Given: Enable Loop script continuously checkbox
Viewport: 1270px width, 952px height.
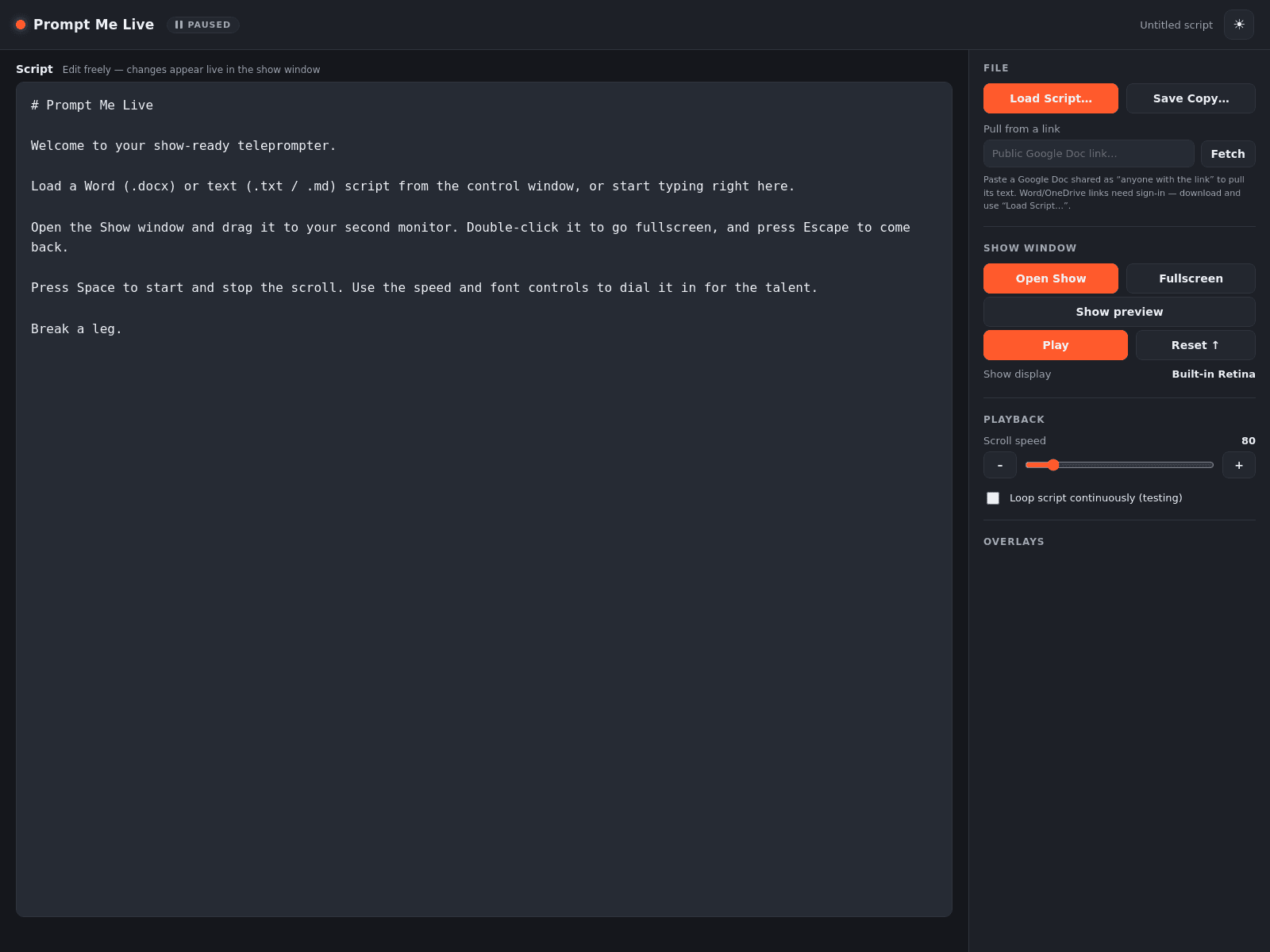Looking at the screenshot, I should 993,498.
